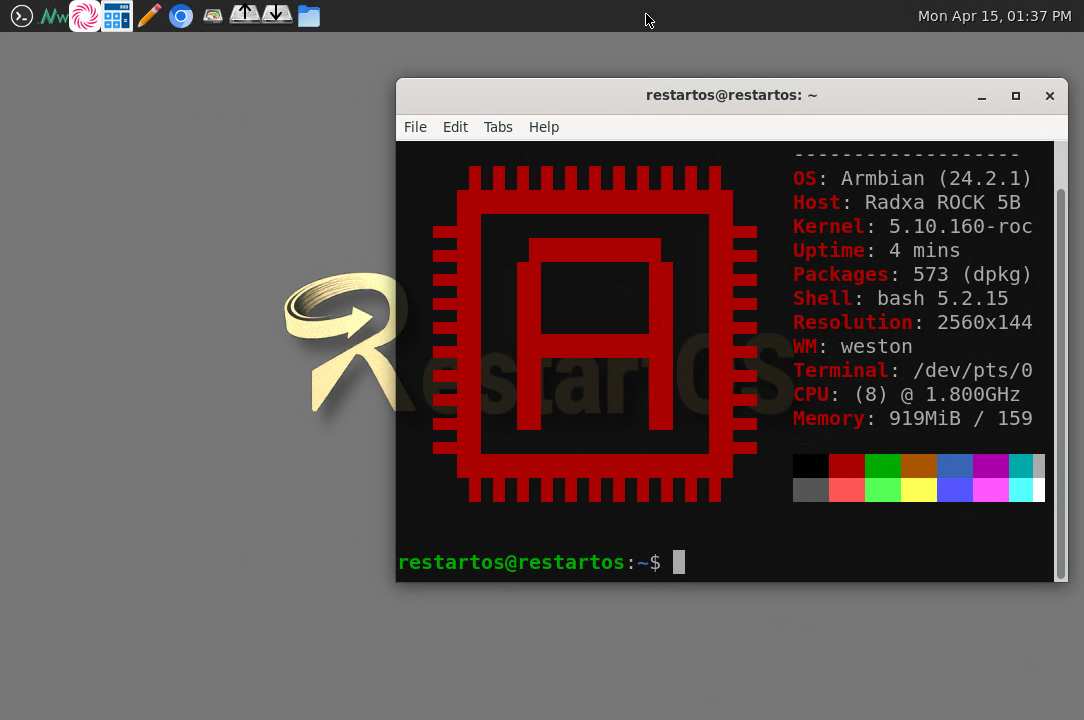Click the terminal's vertical scrollbar
The width and height of the screenshot is (1084, 720).
click(x=1060, y=384)
